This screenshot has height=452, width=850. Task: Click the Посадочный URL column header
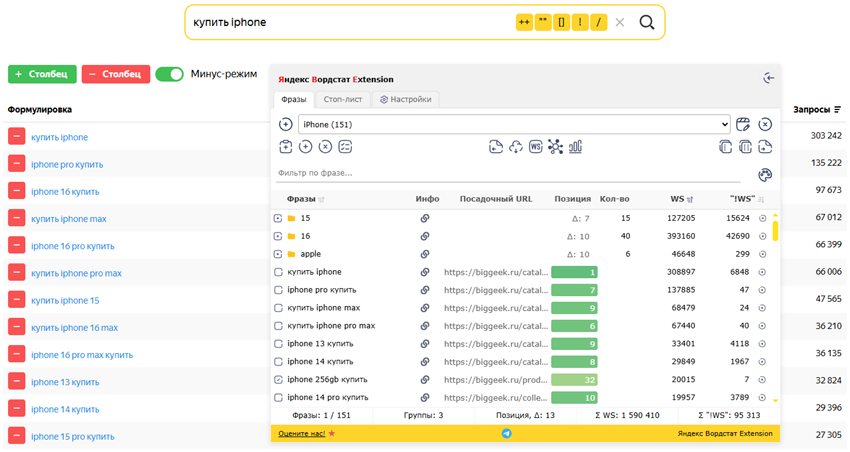click(x=496, y=199)
